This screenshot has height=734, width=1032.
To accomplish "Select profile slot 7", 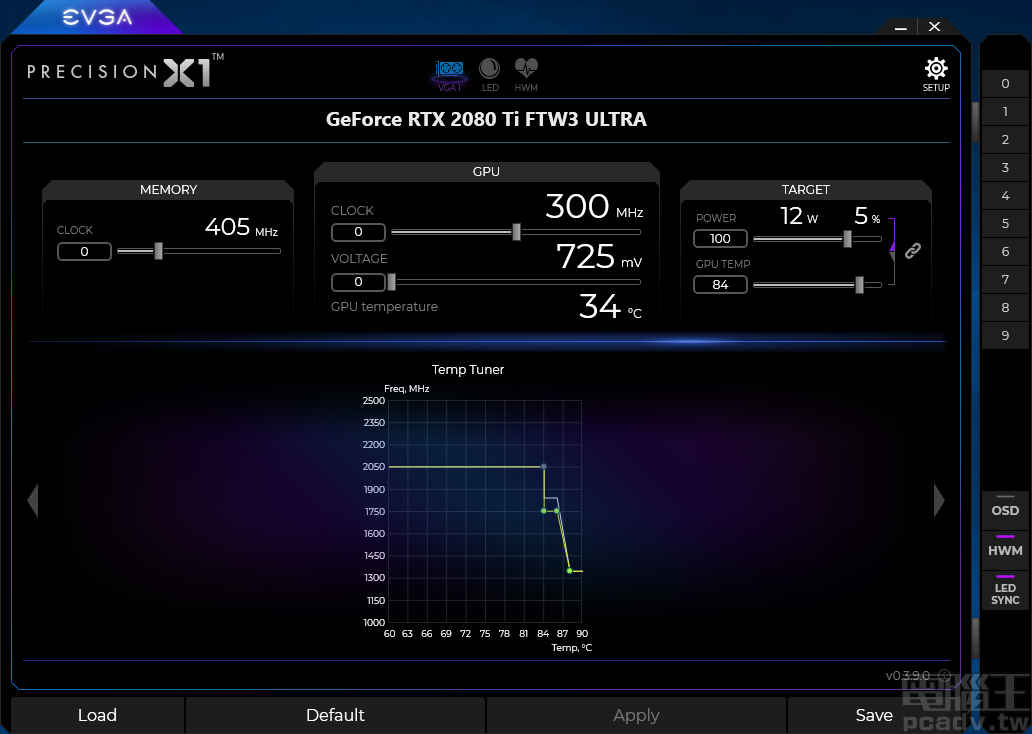I will [x=1005, y=279].
